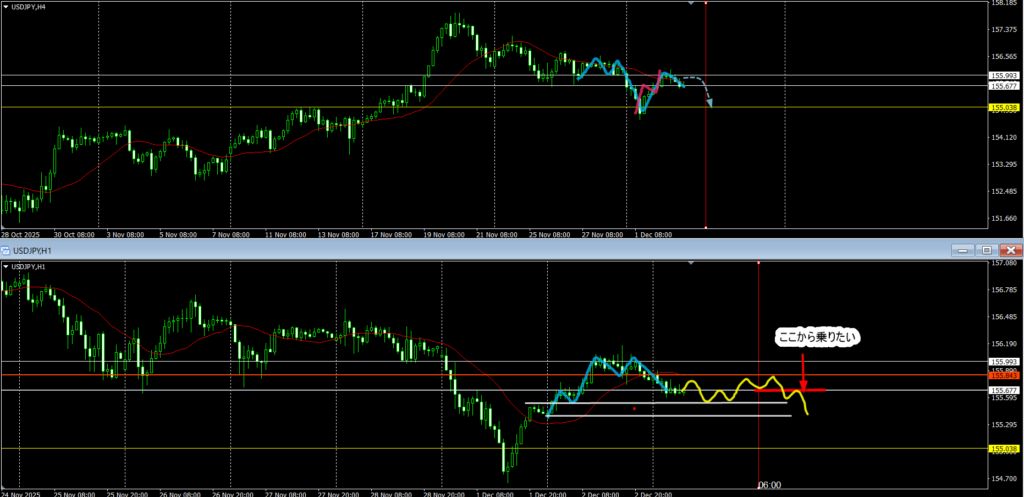Select the "ここから乗りたい" text annotation
This screenshot has height=497, width=1024.
tap(818, 339)
